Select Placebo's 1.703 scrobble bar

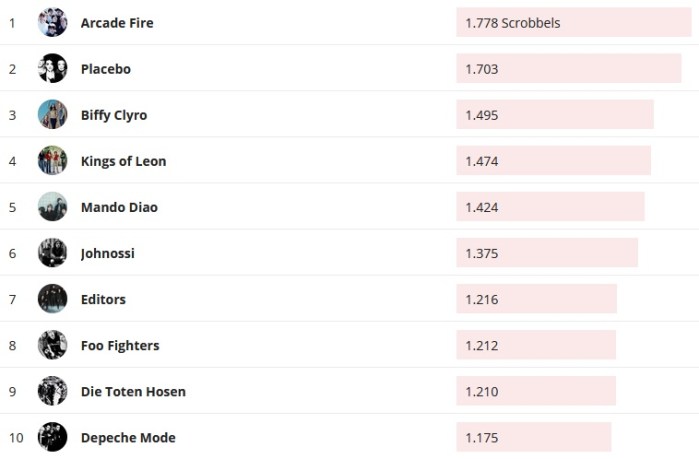(x=568, y=69)
